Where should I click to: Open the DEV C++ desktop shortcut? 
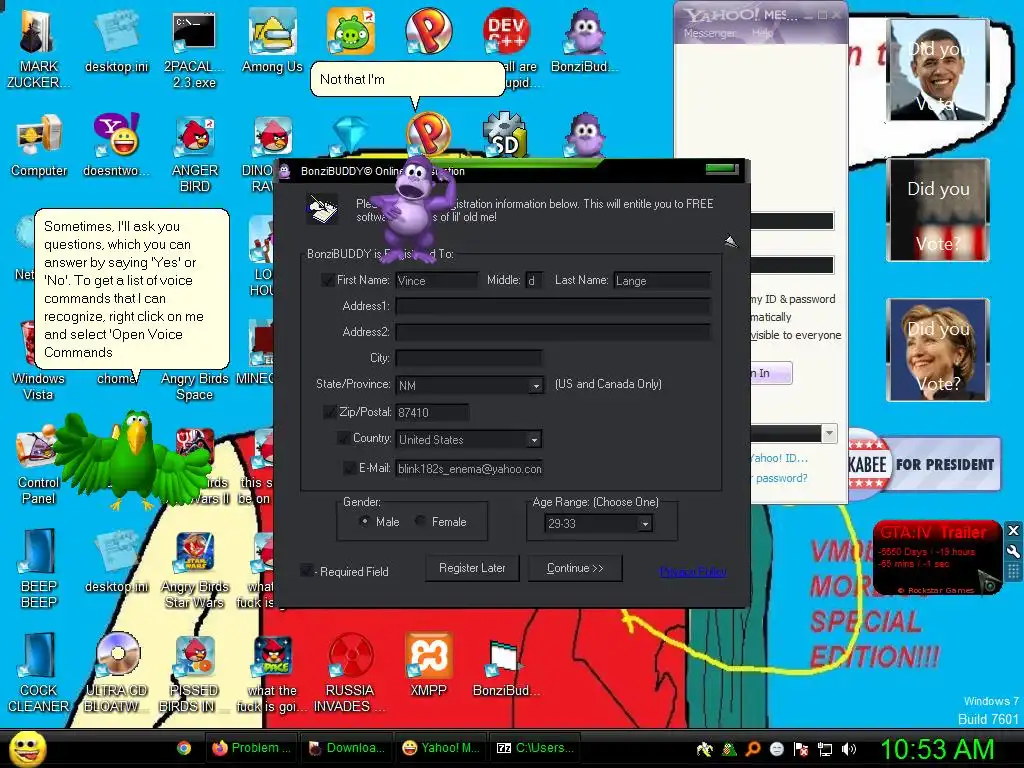(506, 31)
